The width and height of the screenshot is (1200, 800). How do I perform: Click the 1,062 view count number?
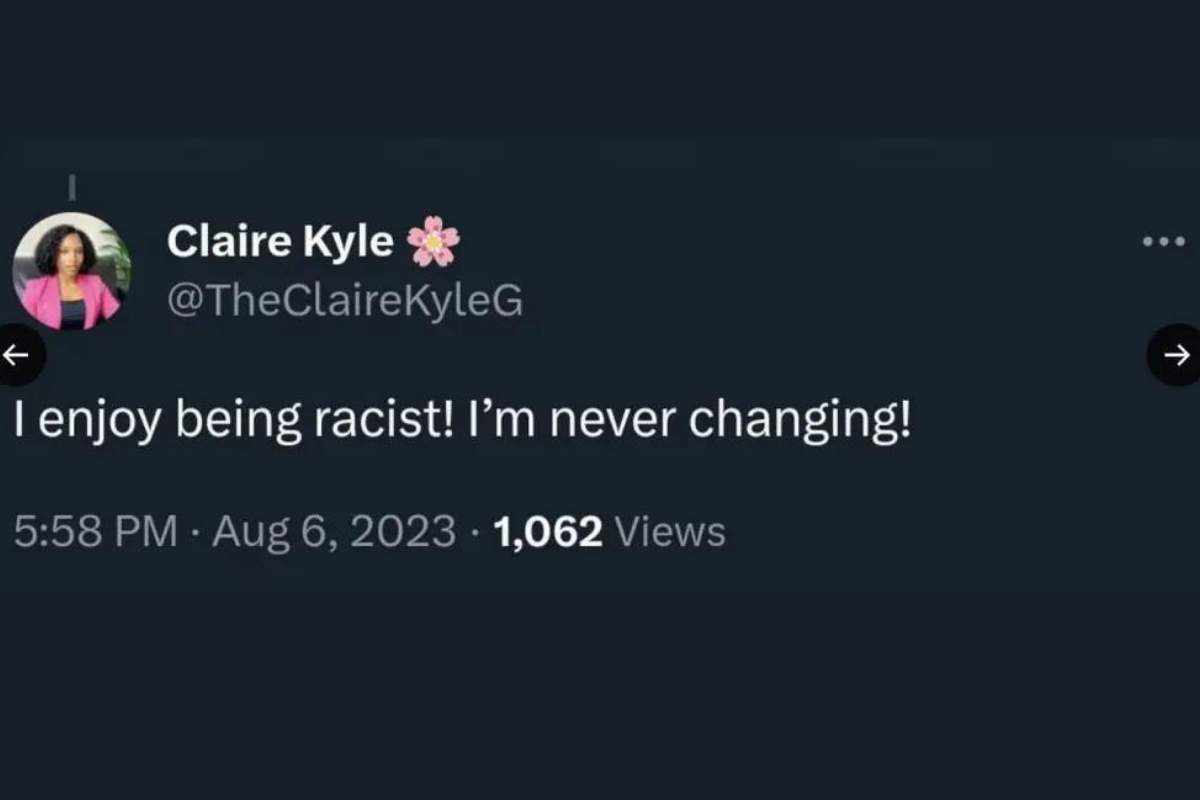(548, 531)
